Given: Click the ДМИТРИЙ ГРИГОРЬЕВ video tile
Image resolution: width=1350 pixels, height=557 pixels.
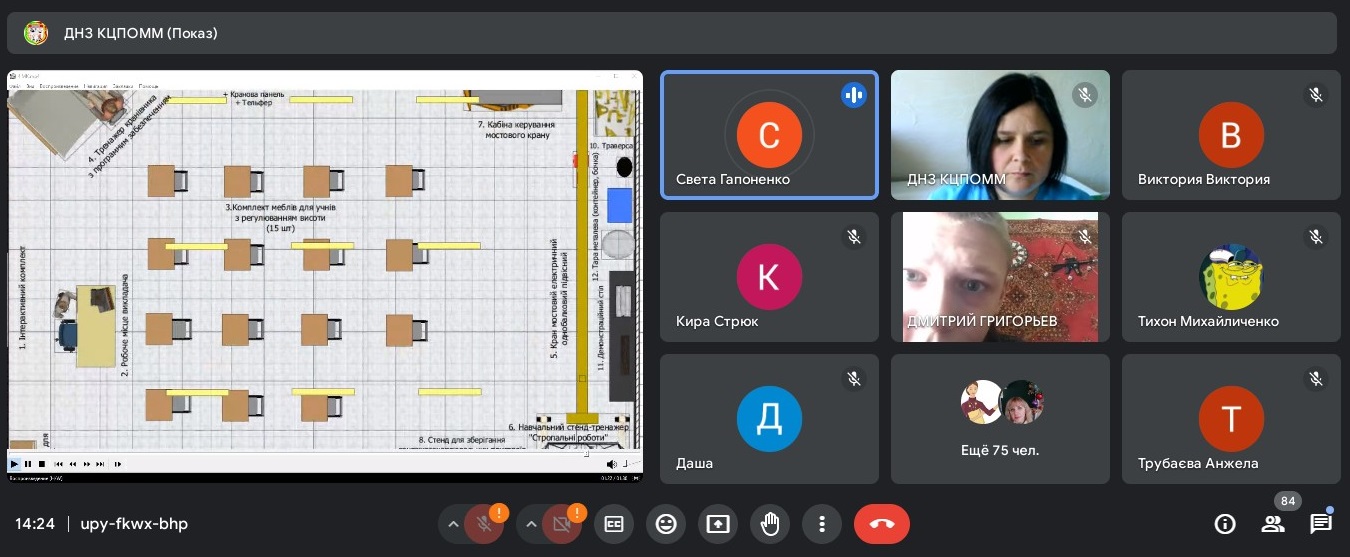Looking at the screenshot, I should 1000,277.
